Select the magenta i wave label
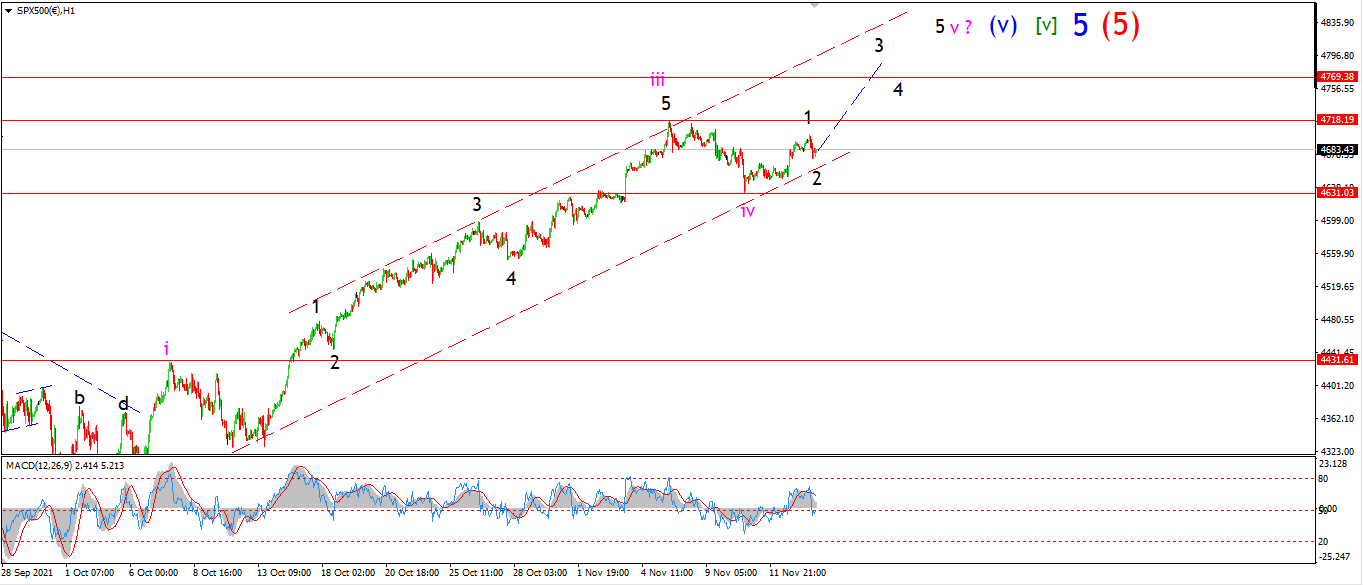Viewport: 1363px width, 585px height. pyautogui.click(x=167, y=349)
